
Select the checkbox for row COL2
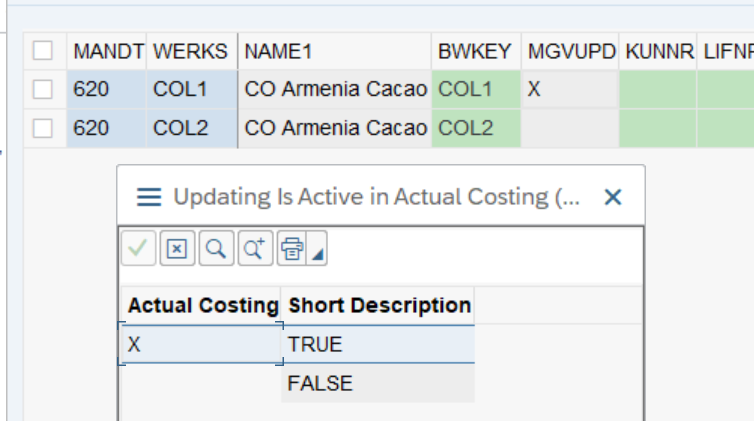point(43,127)
